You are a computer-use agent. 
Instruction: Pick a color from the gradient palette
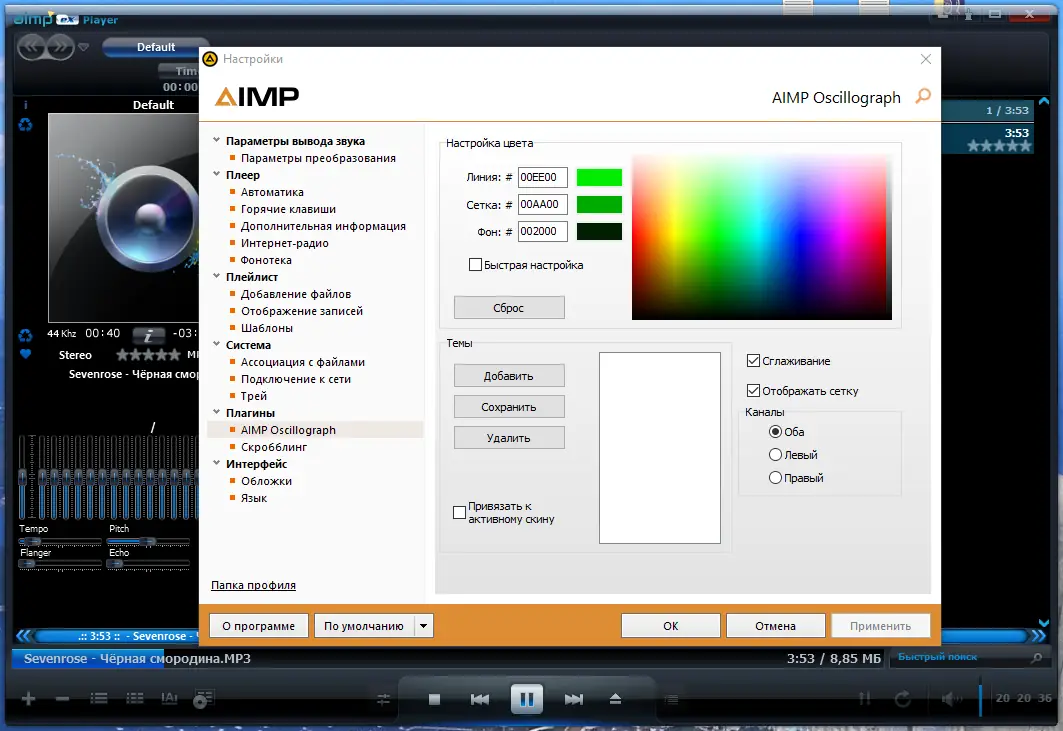click(x=760, y=235)
